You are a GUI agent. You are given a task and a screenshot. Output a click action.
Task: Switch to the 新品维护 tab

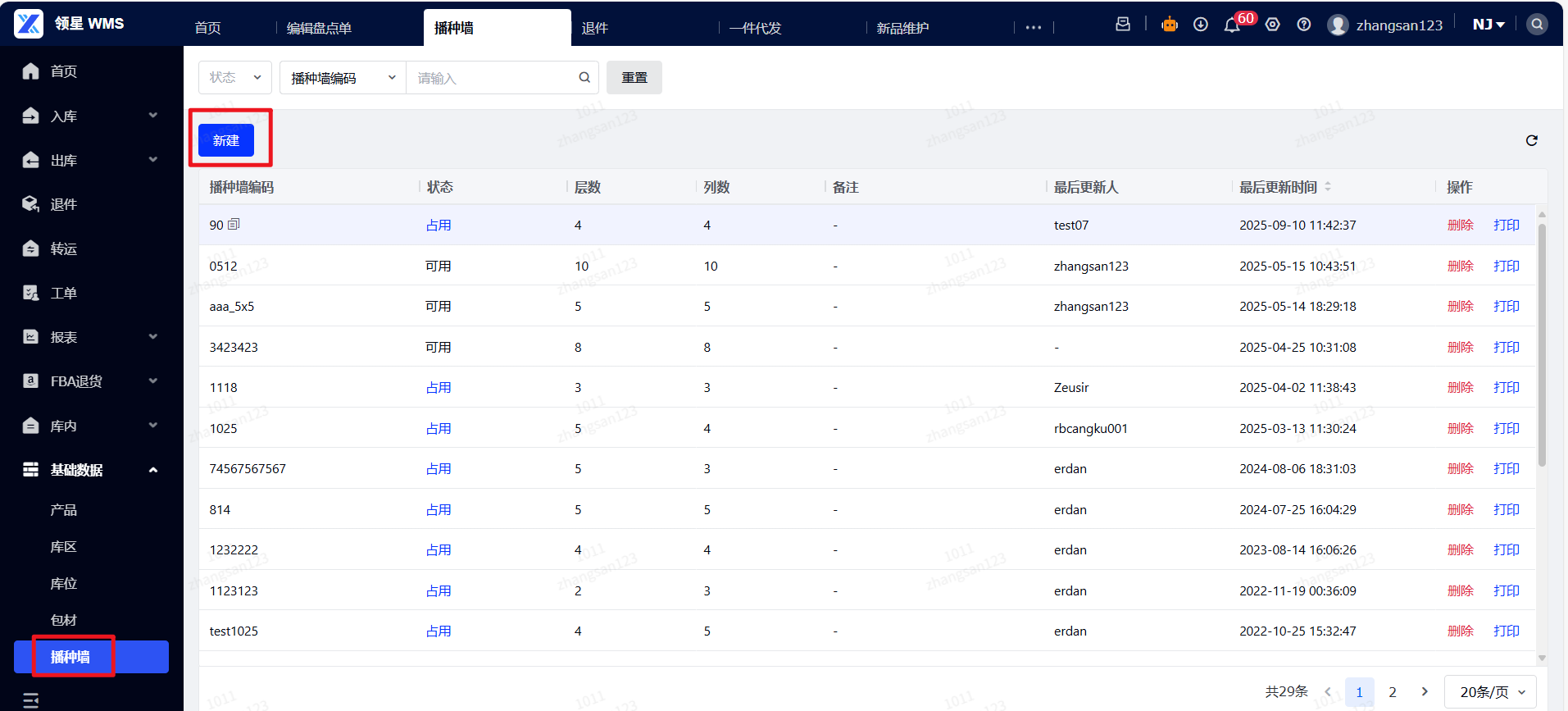(x=902, y=28)
